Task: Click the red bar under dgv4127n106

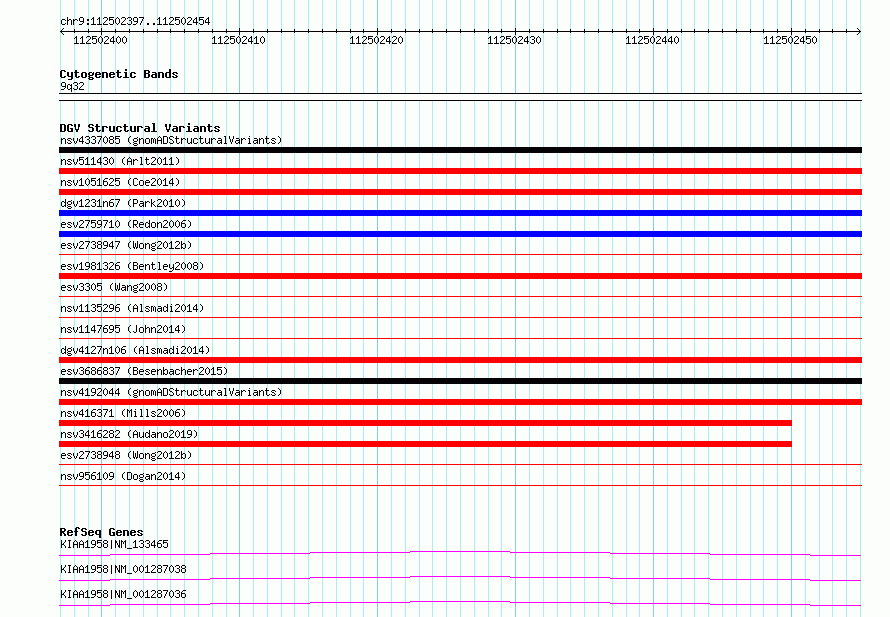Action: 460,360
